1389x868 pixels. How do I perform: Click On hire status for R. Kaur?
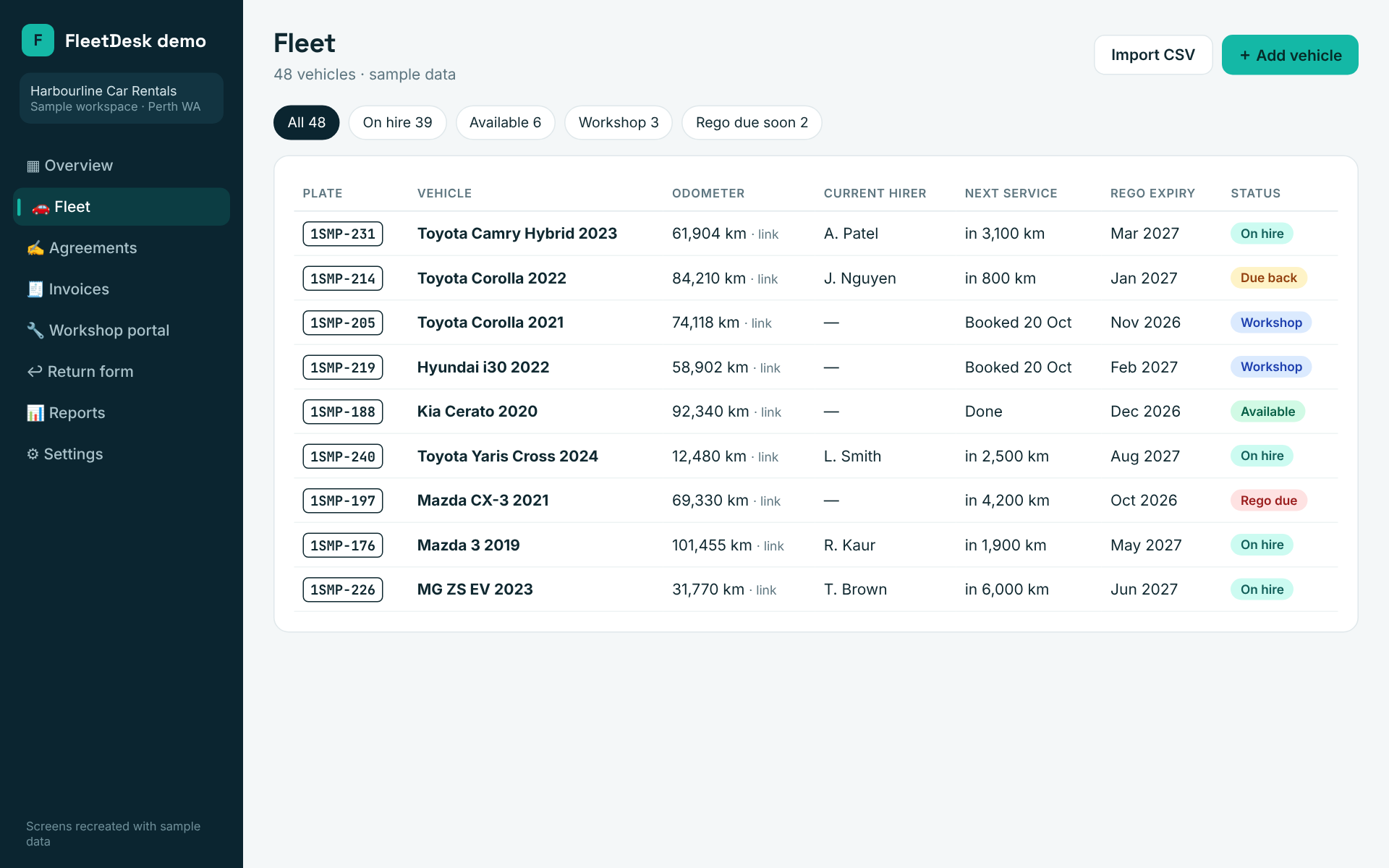[x=1262, y=545]
